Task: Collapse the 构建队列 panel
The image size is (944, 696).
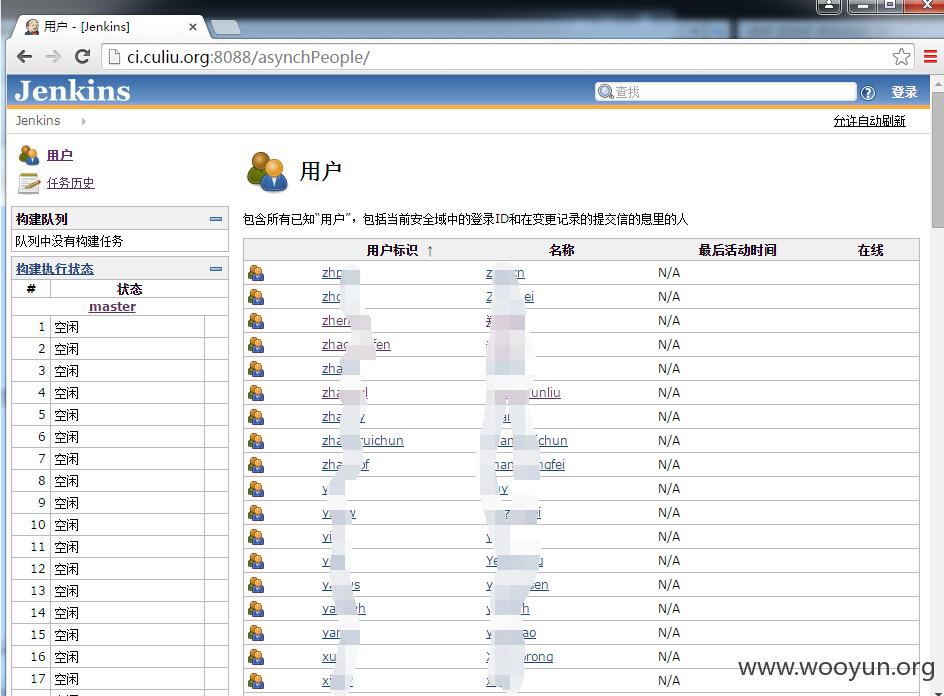Action: [x=216, y=219]
